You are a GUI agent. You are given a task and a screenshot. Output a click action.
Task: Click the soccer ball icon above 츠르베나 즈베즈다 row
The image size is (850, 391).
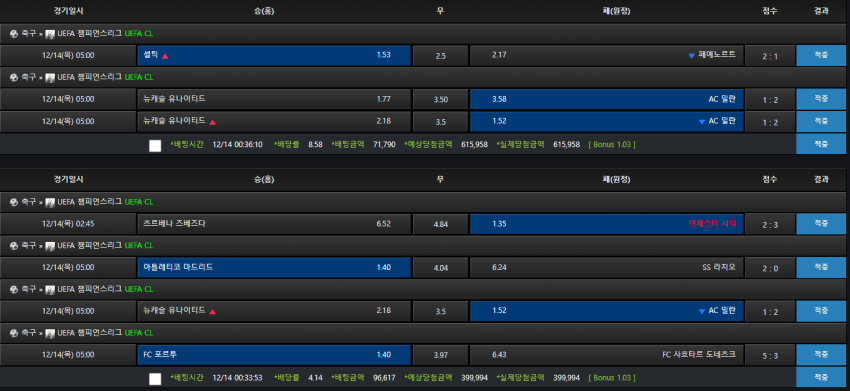[x=14, y=202]
